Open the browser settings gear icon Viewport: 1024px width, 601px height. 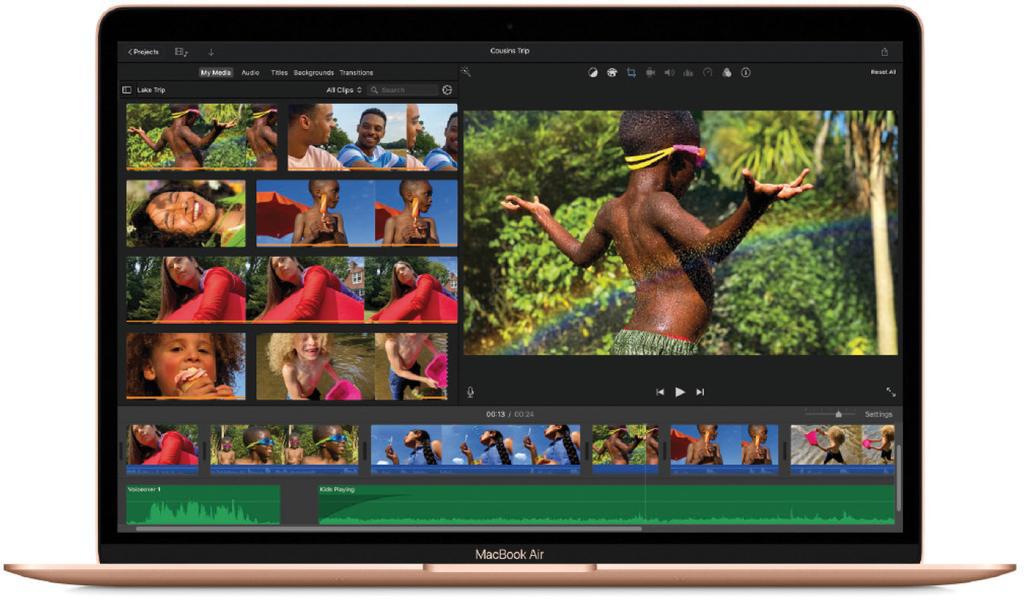(447, 90)
